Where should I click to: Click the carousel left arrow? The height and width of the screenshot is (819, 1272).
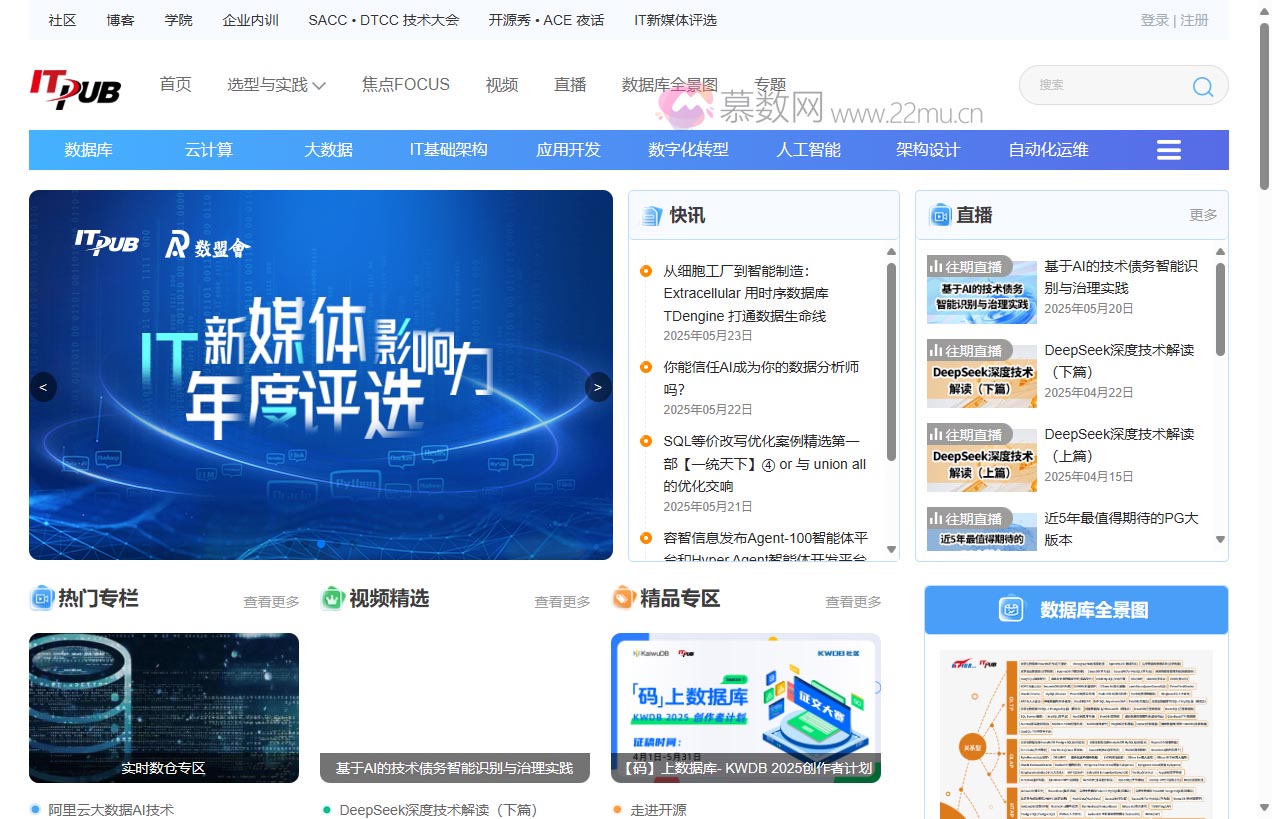(x=43, y=387)
